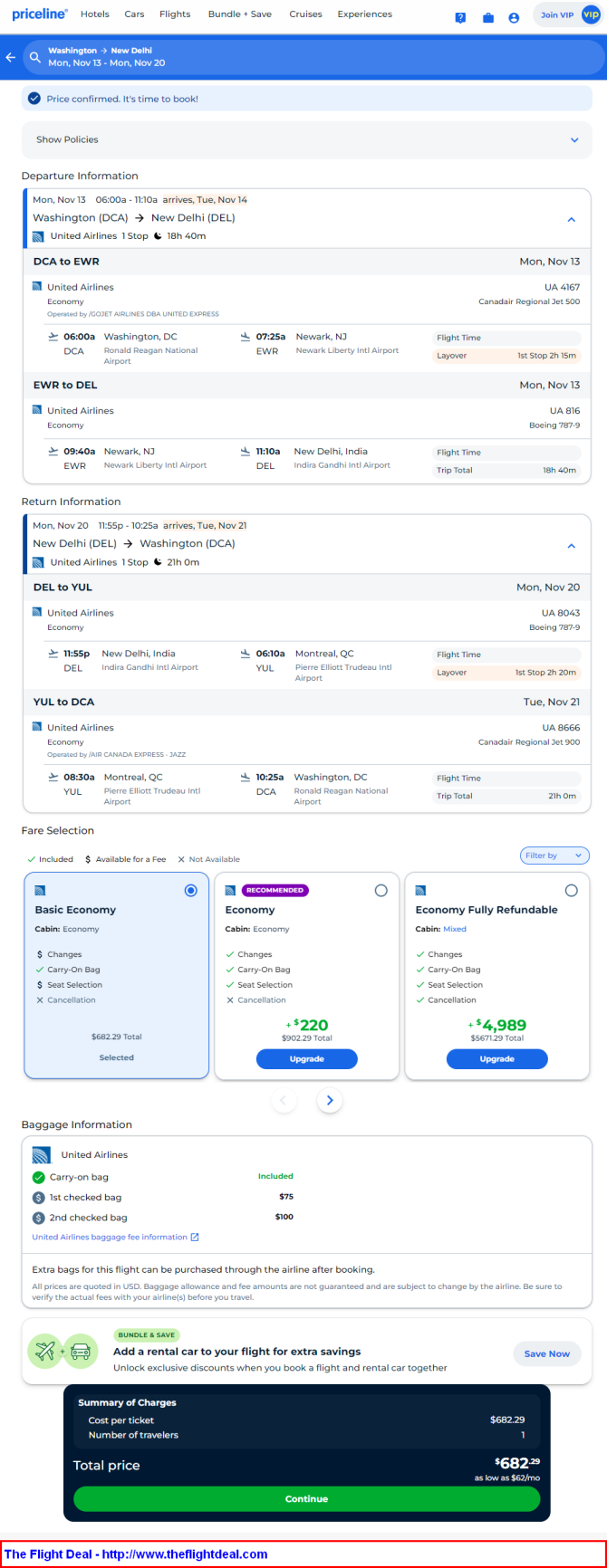
Task: Click the overnight moon icon on departure summary
Action: click(158, 235)
